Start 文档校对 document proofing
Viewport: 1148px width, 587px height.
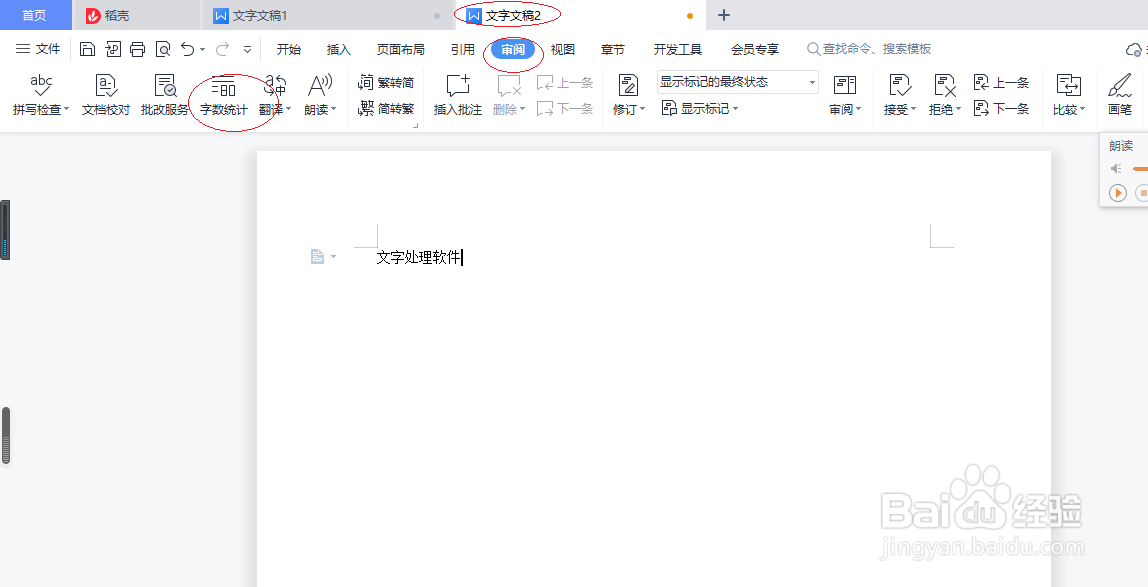pos(105,95)
